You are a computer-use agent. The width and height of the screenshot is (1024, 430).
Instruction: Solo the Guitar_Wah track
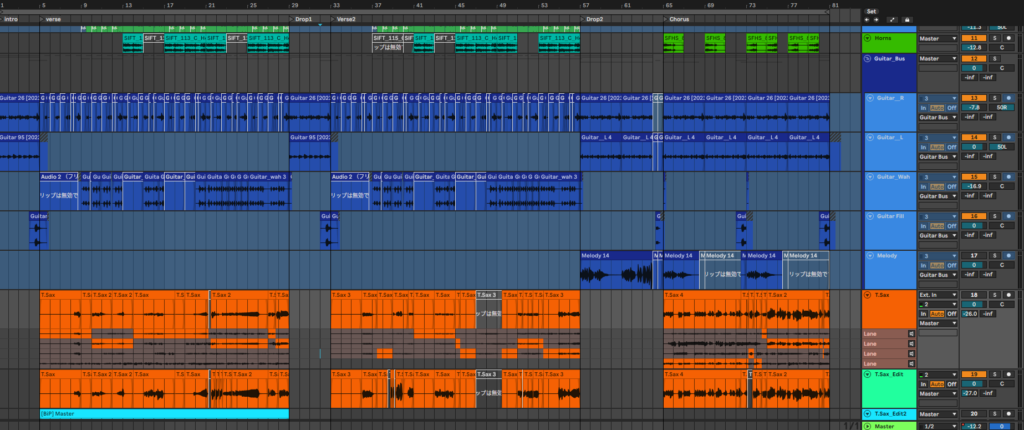pos(995,176)
